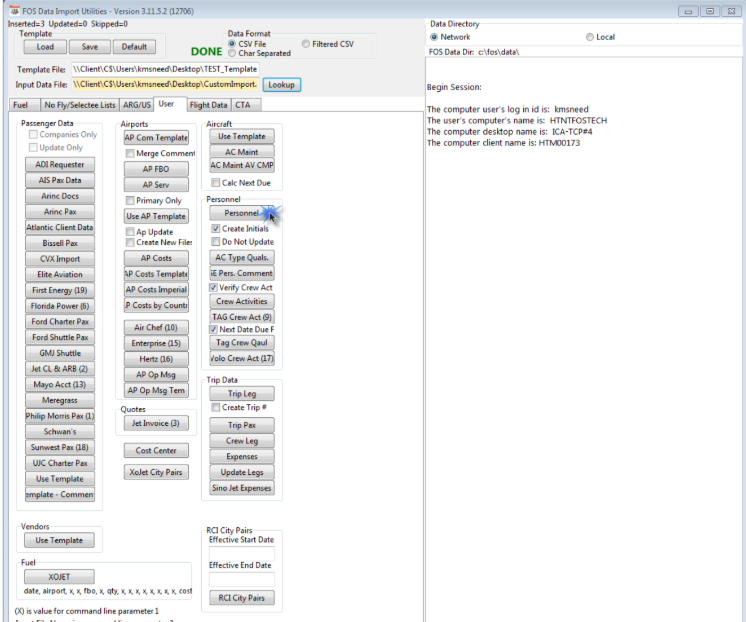Click the Lookup button

(x=281, y=86)
